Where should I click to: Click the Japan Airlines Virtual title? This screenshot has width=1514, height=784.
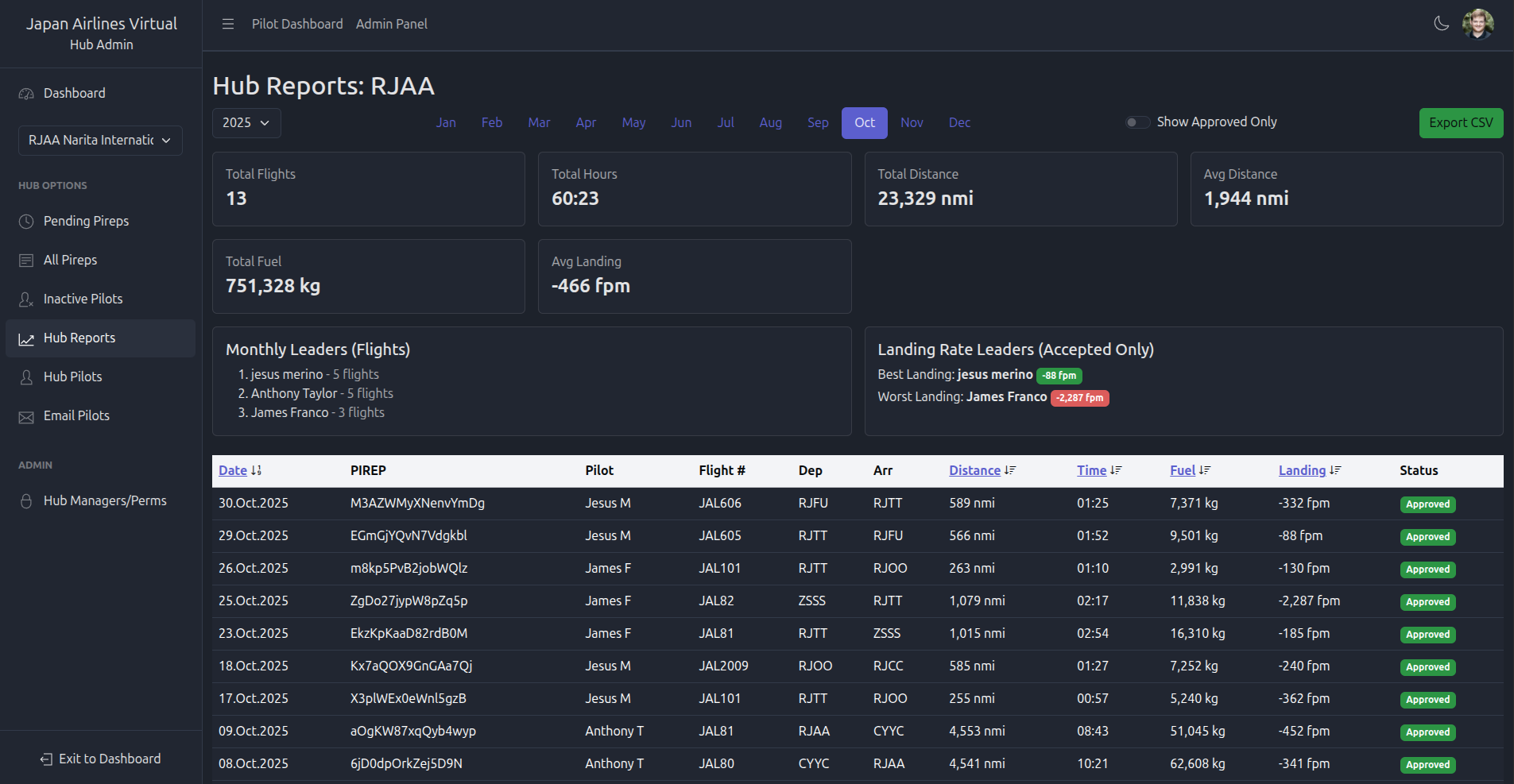coord(102,24)
